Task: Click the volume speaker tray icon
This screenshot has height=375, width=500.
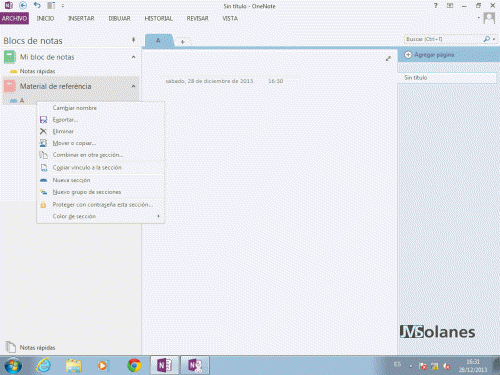Action: click(447, 366)
